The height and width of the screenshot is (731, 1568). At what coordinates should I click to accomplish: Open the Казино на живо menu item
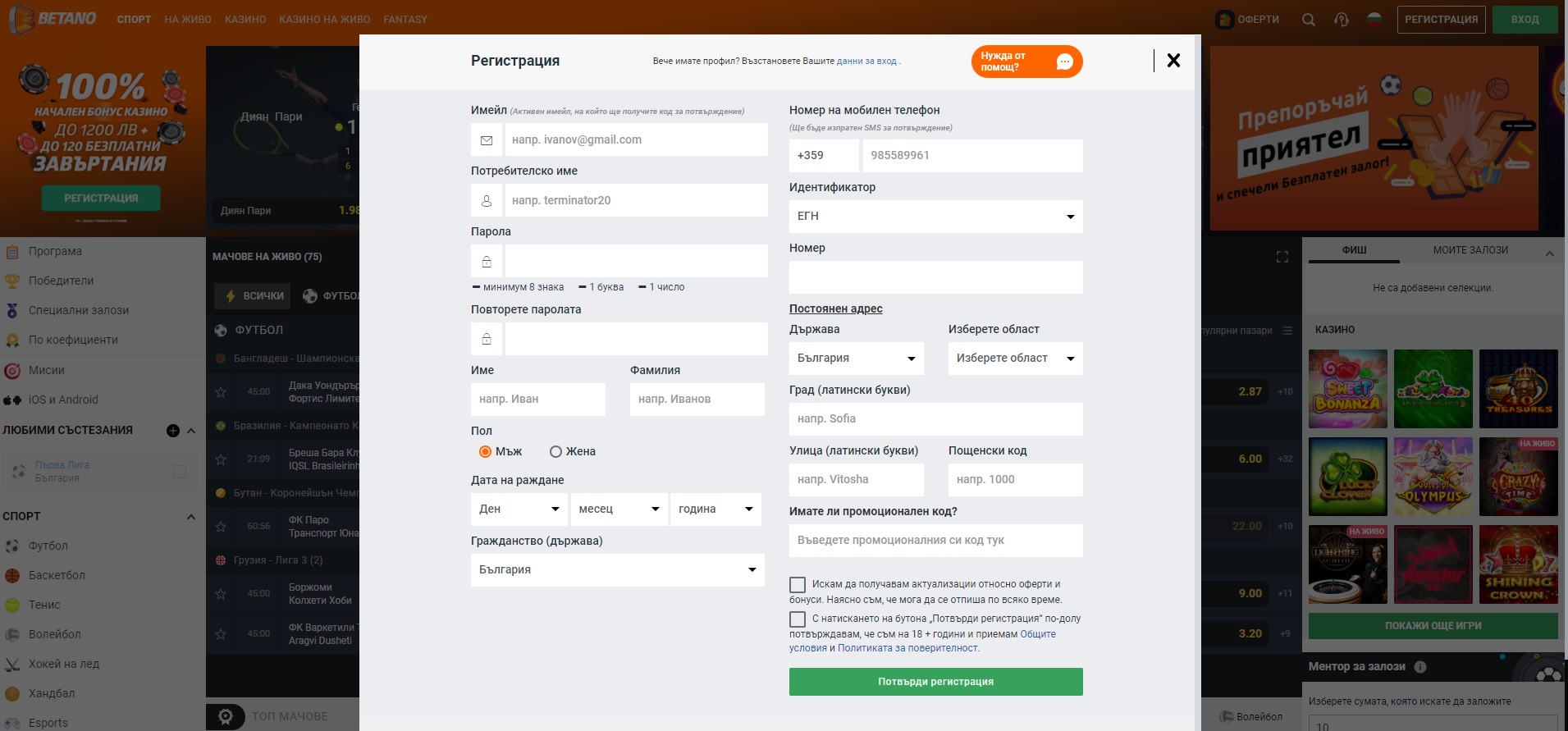(324, 19)
